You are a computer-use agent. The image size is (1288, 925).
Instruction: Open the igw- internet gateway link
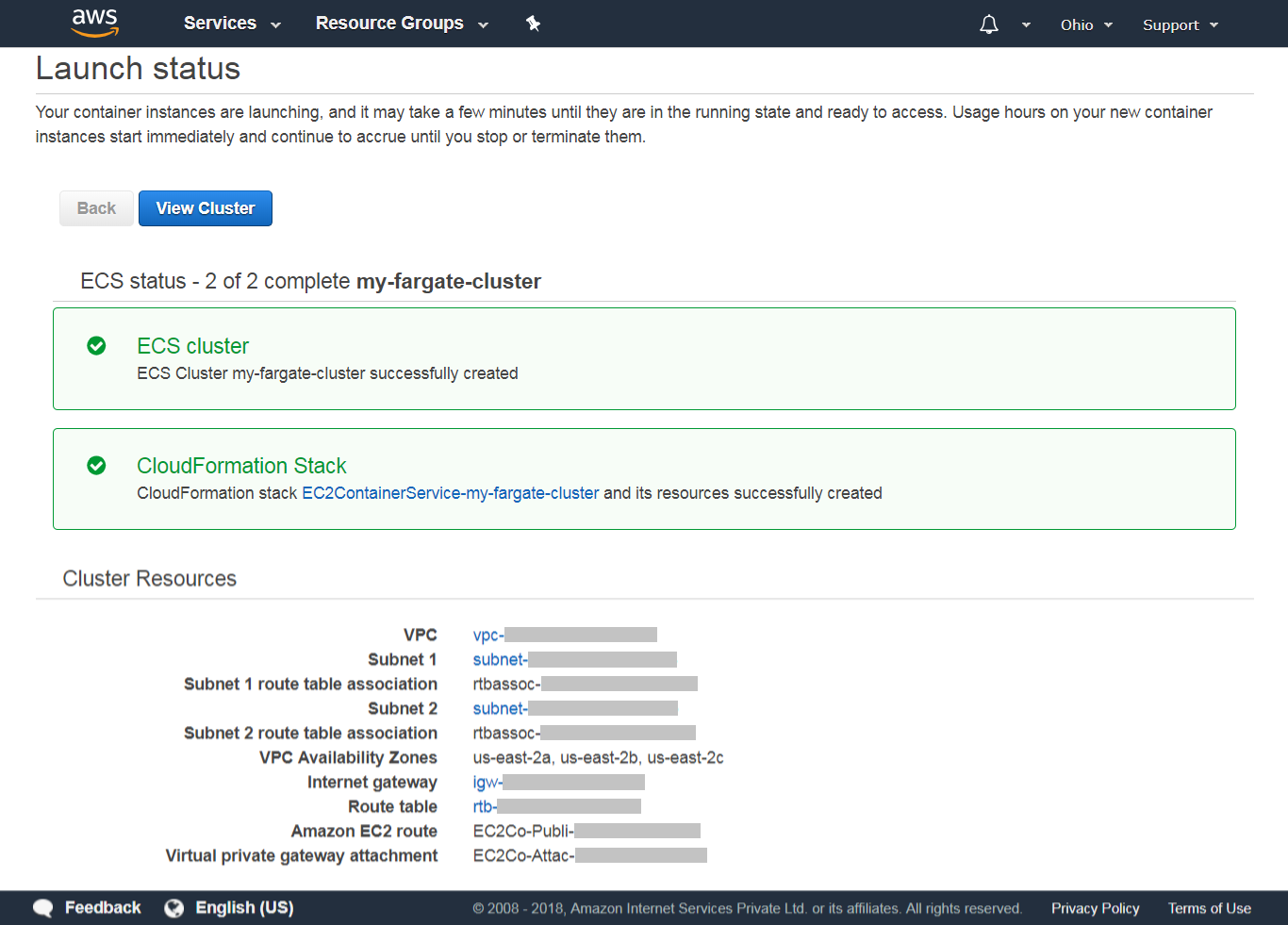click(559, 783)
